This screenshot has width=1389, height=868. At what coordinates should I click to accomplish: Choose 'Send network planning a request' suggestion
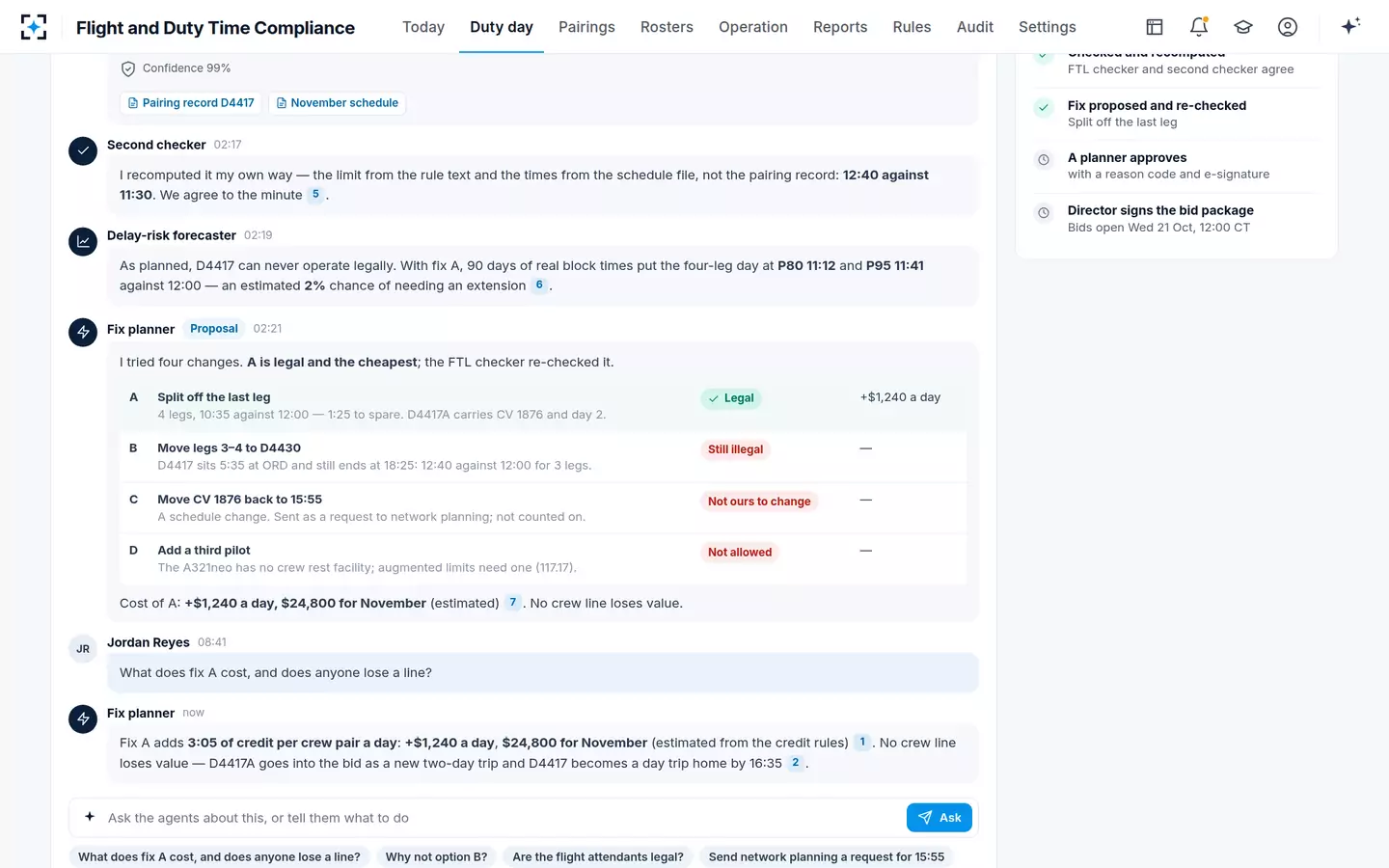click(827, 856)
